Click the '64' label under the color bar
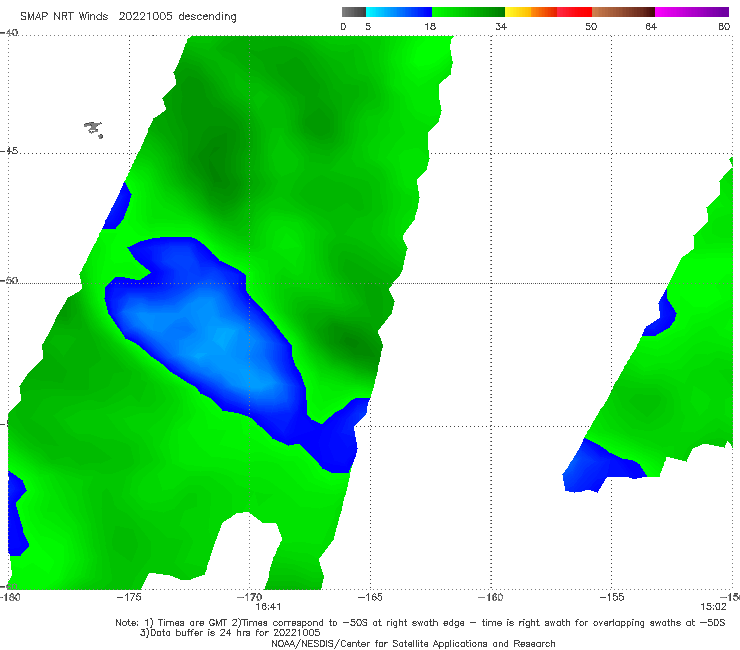The height and width of the screenshot is (650, 740). [x=651, y=27]
